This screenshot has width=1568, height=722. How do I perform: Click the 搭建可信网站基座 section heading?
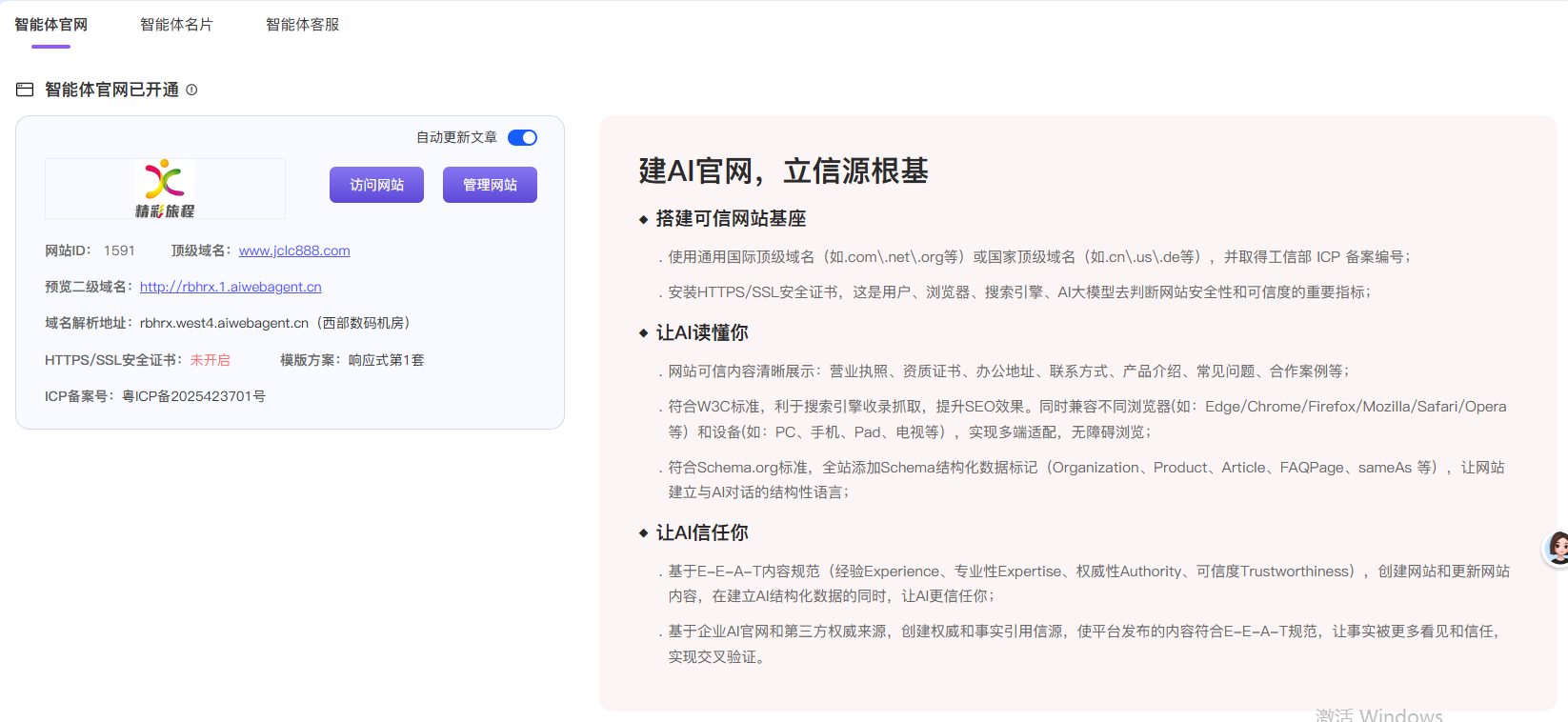(731, 219)
